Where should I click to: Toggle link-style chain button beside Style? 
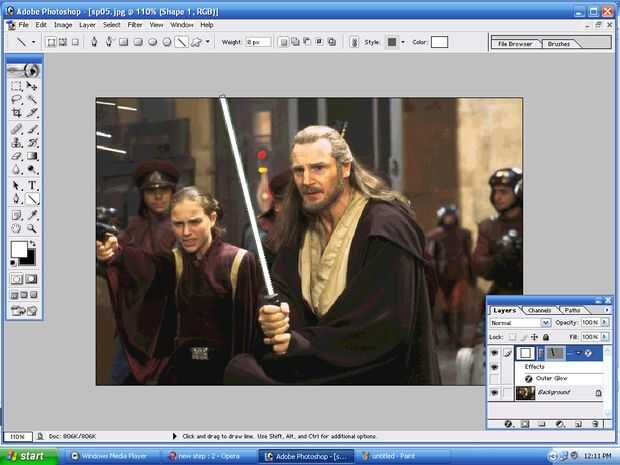click(354, 42)
